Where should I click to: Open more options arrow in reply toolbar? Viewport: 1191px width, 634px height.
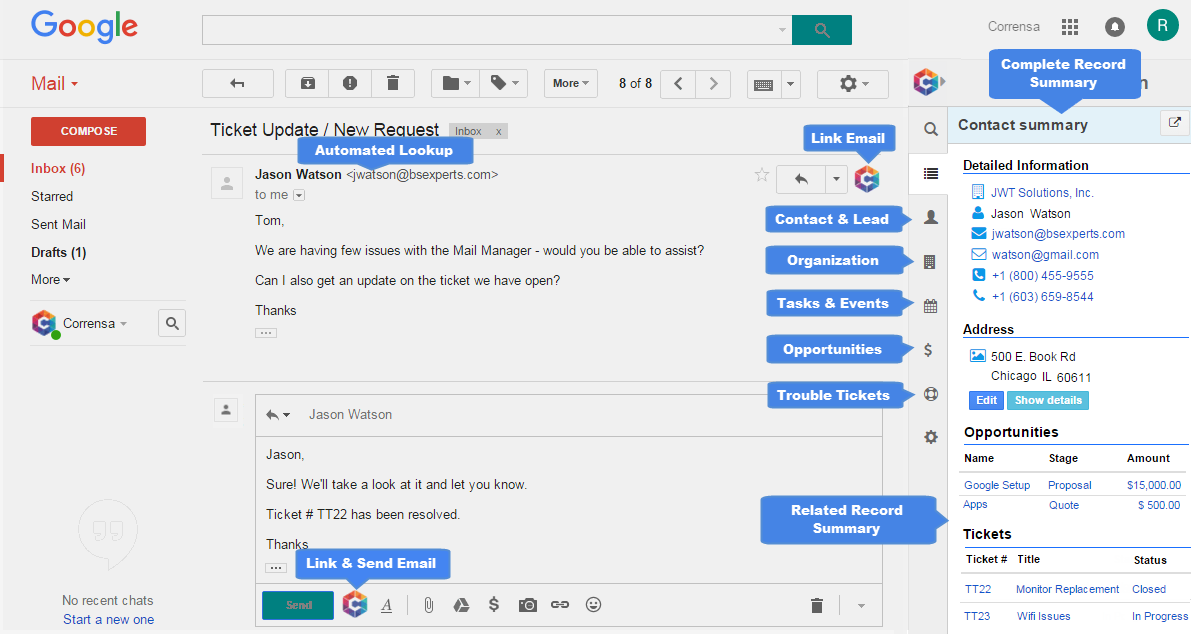(x=861, y=606)
